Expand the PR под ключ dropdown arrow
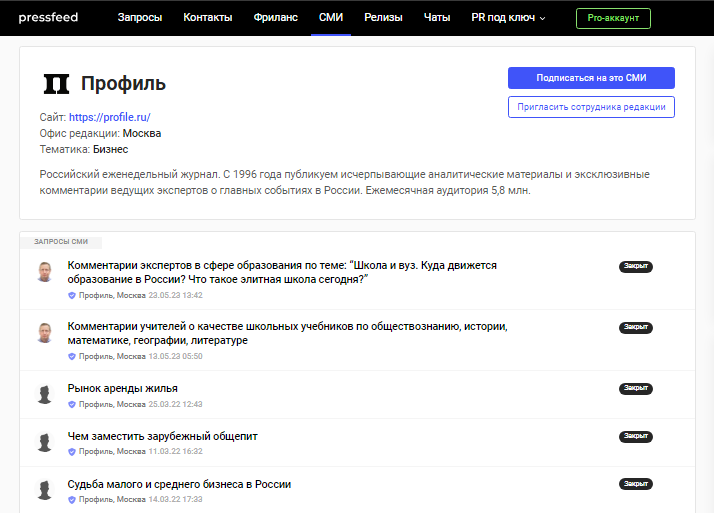The height and width of the screenshot is (513, 714). pyautogui.click(x=542, y=18)
